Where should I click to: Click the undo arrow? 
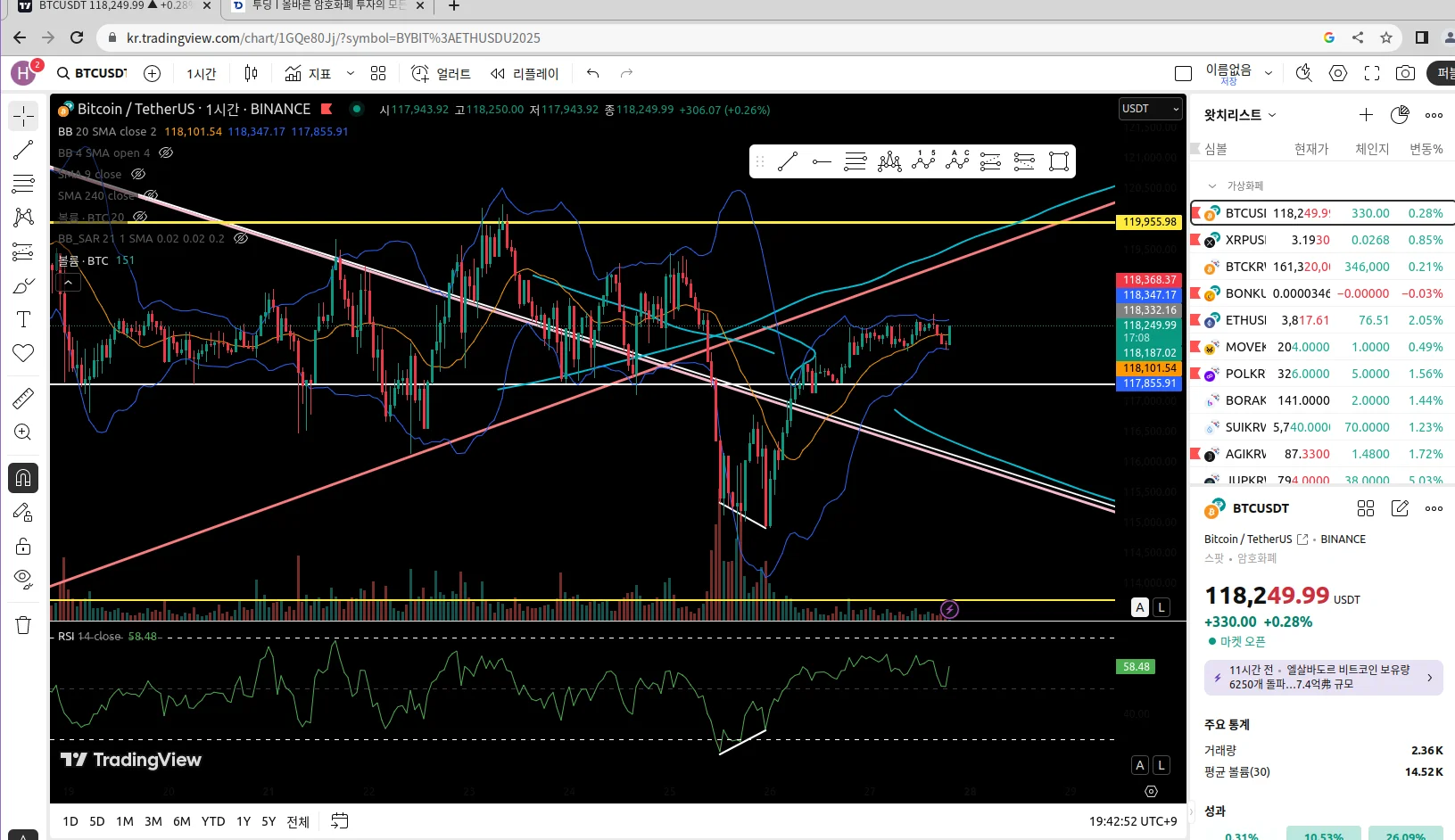click(x=593, y=73)
